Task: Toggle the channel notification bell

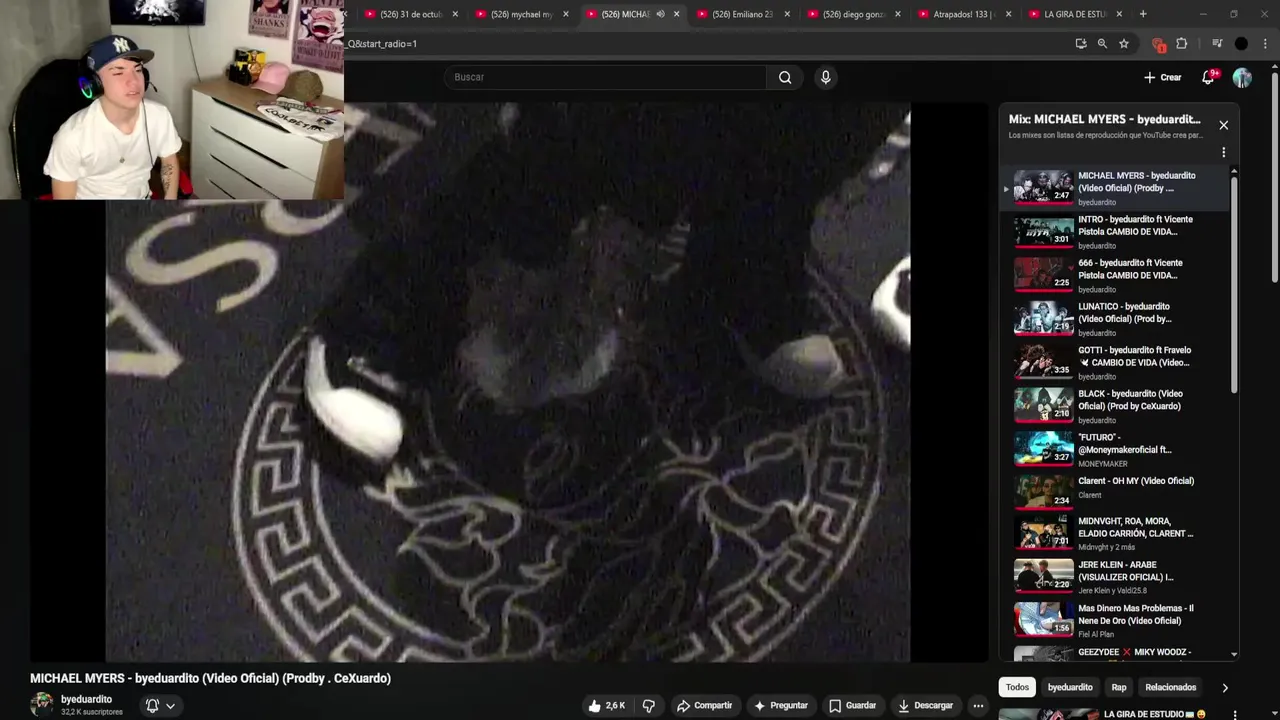Action: 152,705
